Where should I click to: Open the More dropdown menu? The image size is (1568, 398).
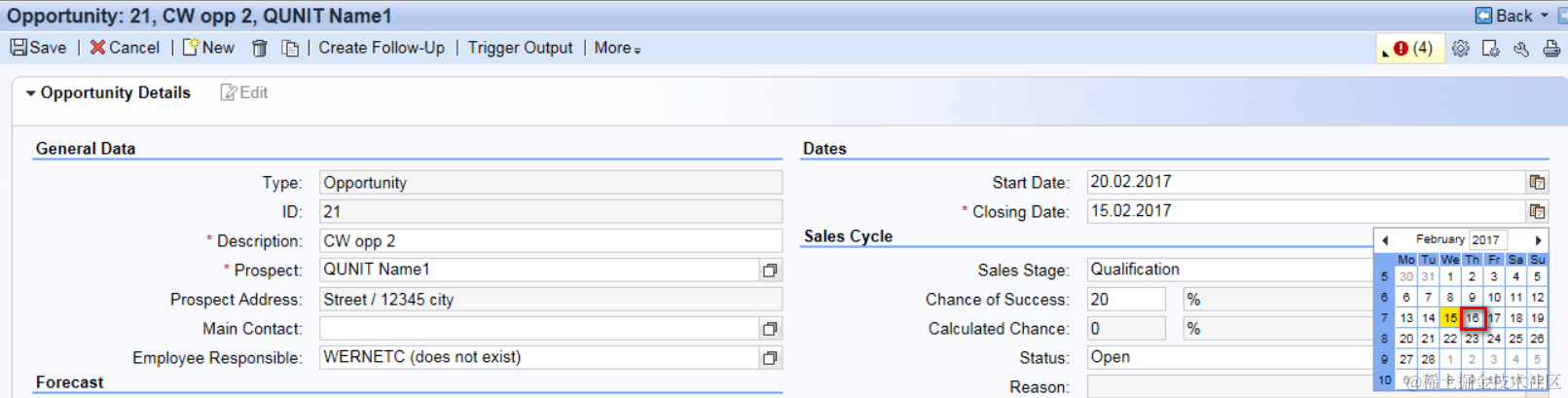tap(617, 48)
